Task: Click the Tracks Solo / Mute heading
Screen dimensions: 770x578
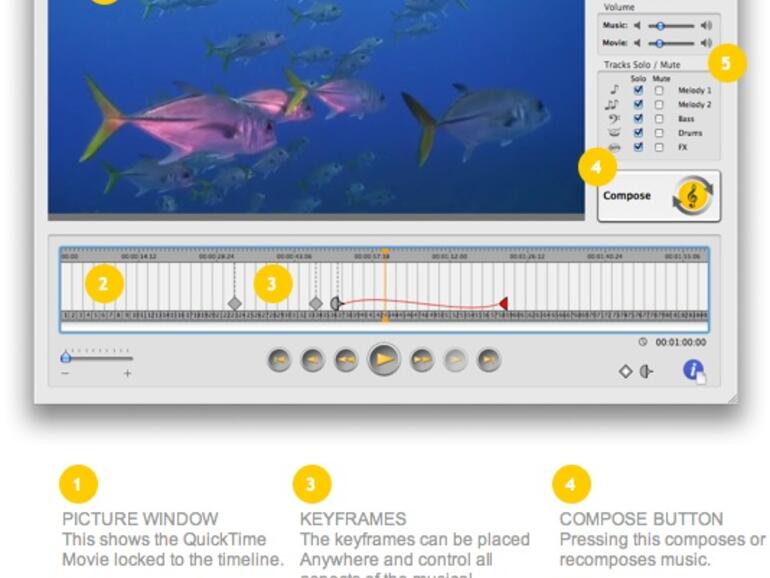Action: (642, 65)
